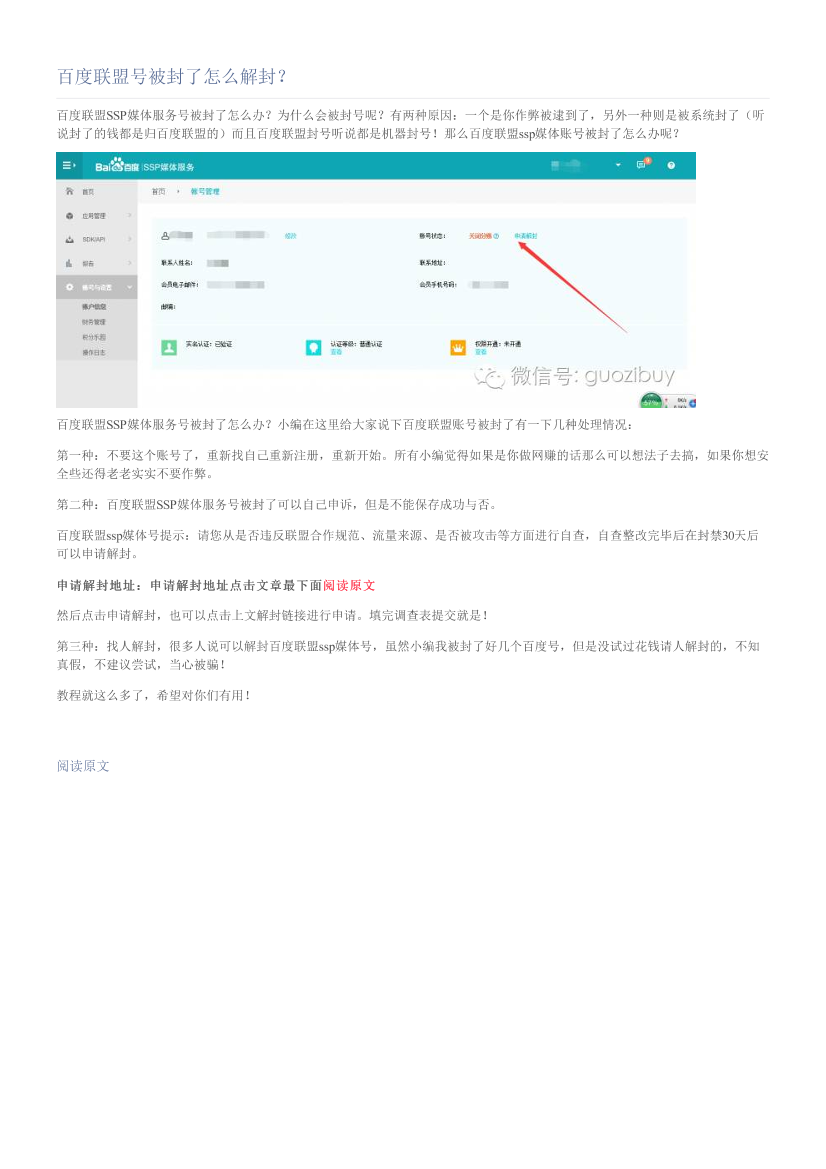Click the teal 认证等级 badge icon
The width and height of the screenshot is (826, 1169).
[x=314, y=347]
